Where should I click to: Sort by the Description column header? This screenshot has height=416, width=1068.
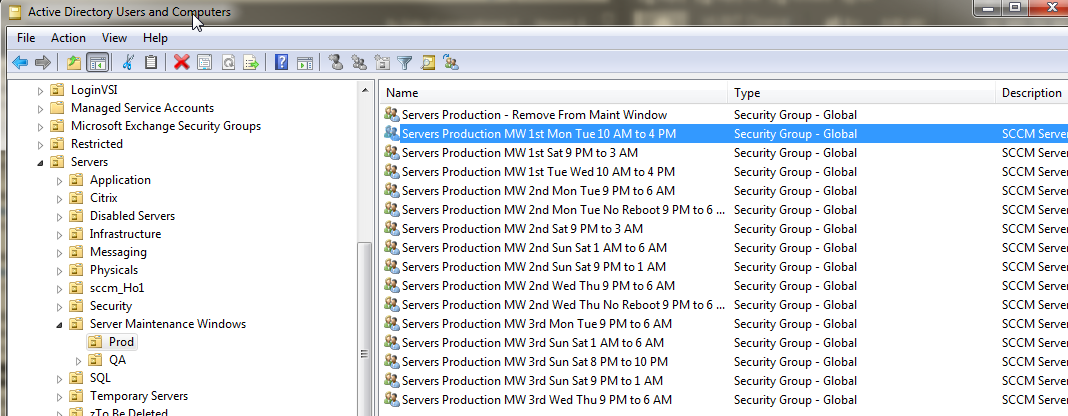1032,93
